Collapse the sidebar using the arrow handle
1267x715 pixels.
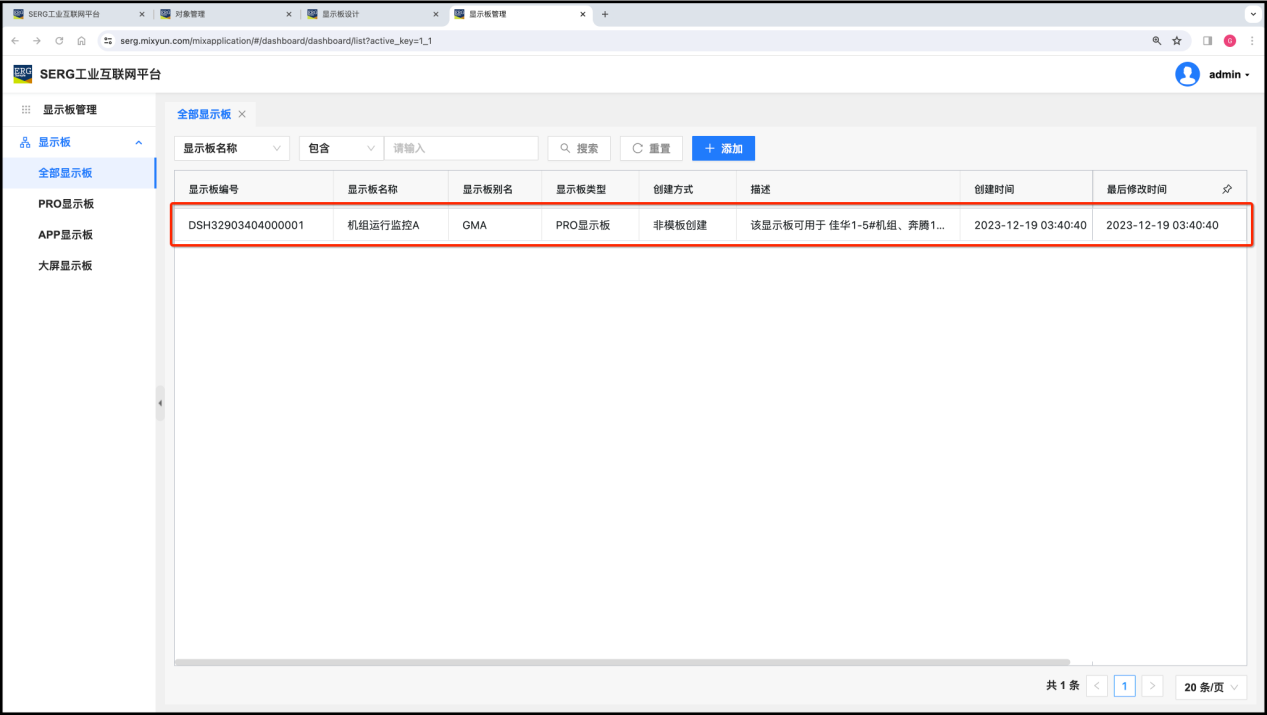point(160,403)
